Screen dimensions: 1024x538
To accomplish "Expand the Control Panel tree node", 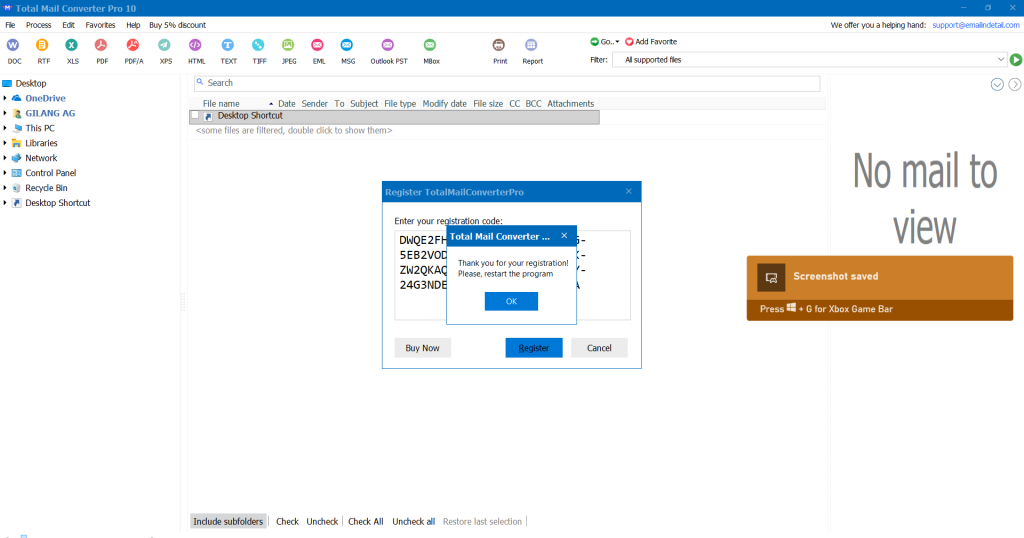I will (x=5, y=173).
